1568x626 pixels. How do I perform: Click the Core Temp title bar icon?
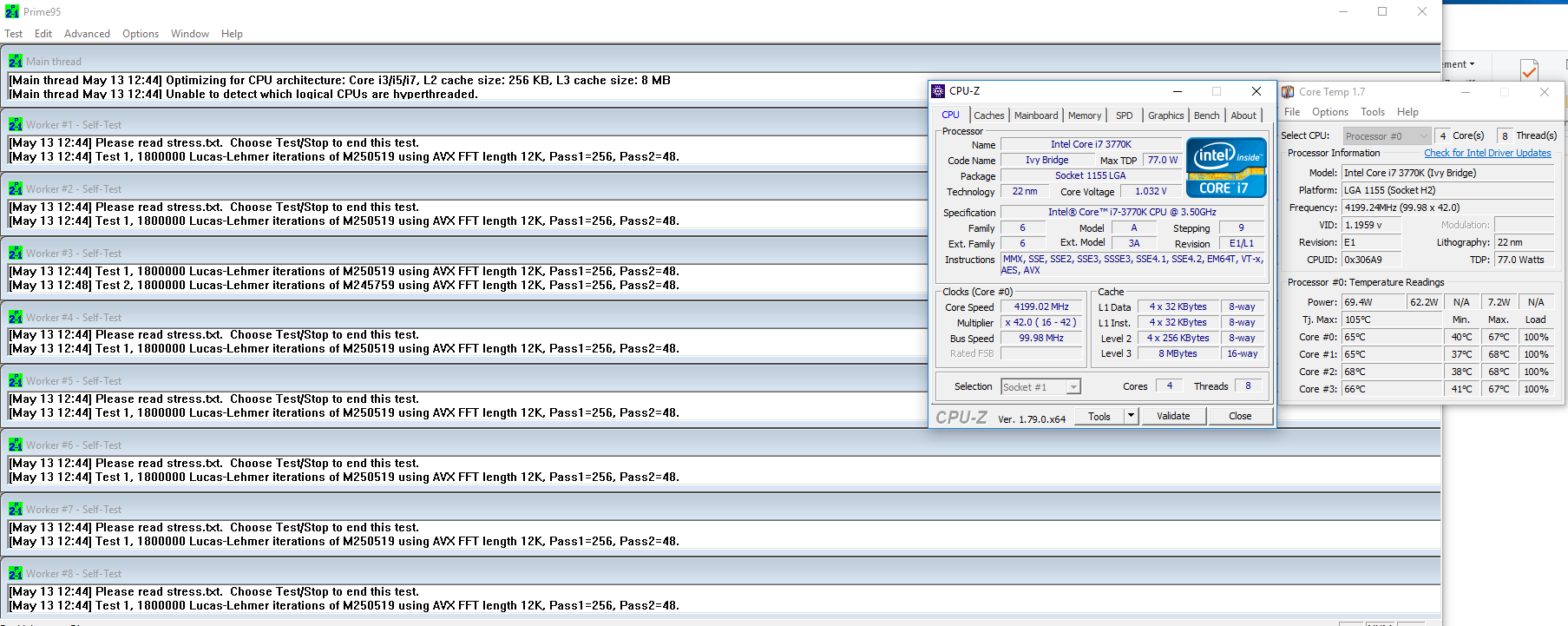pyautogui.click(x=1288, y=91)
